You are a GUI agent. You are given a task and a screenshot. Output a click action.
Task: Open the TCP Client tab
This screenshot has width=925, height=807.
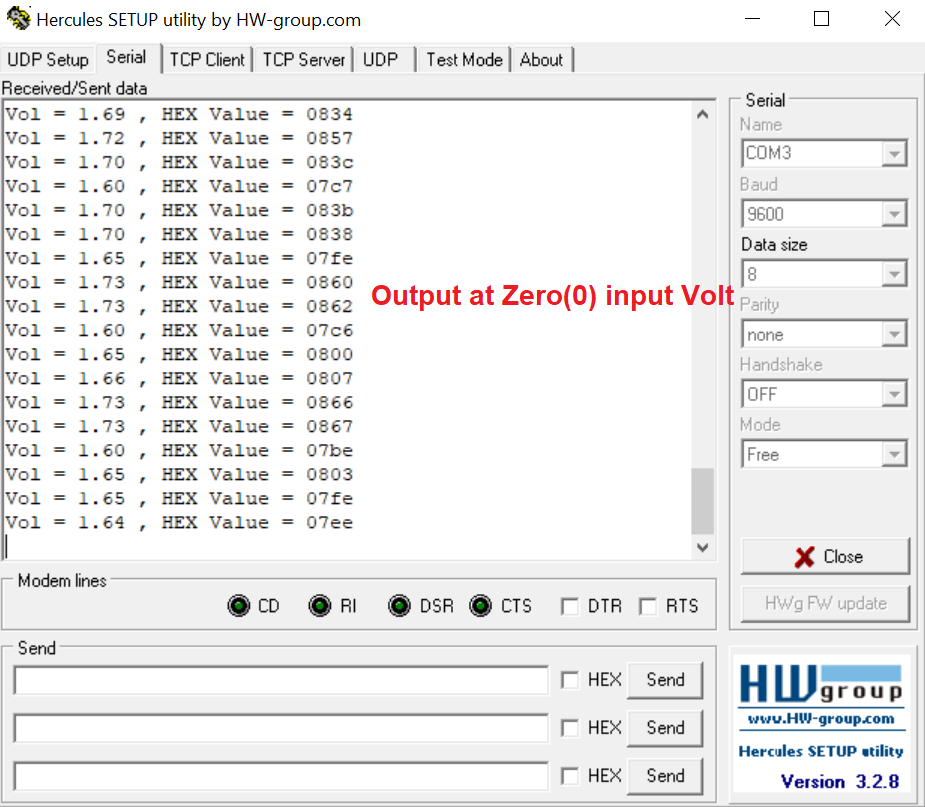click(207, 60)
